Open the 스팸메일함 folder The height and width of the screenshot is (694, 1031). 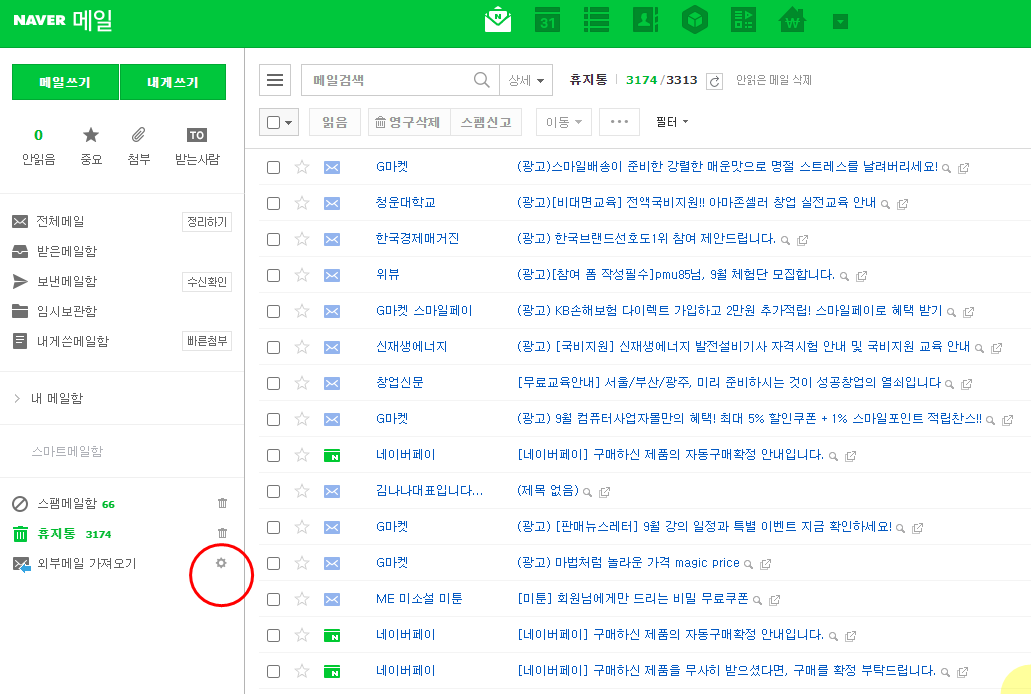[x=66, y=503]
